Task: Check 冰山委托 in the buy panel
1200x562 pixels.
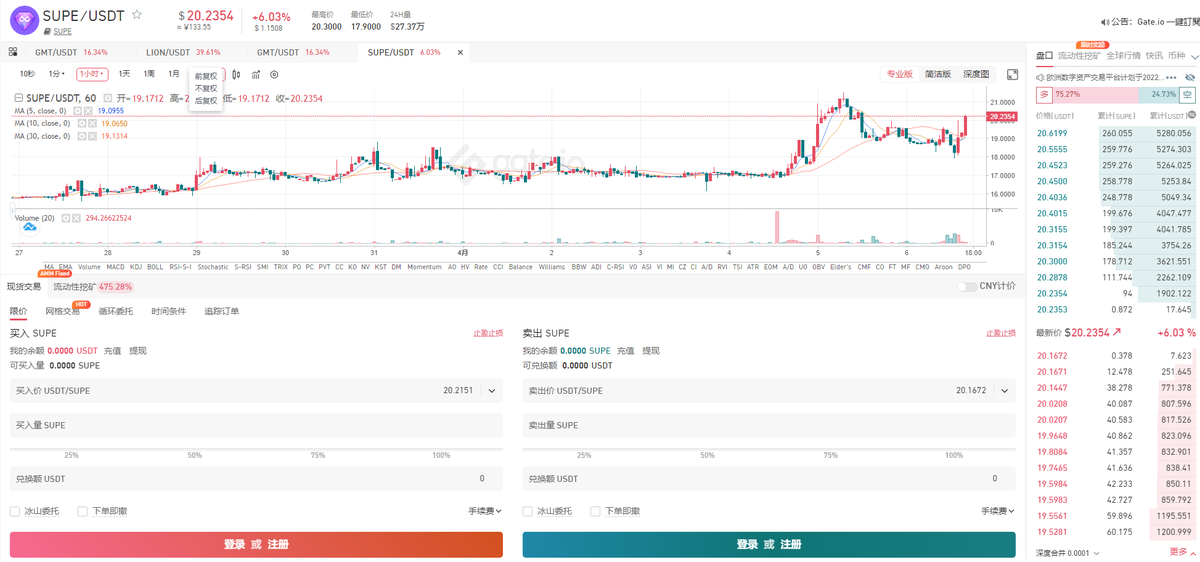Action: 15,511
